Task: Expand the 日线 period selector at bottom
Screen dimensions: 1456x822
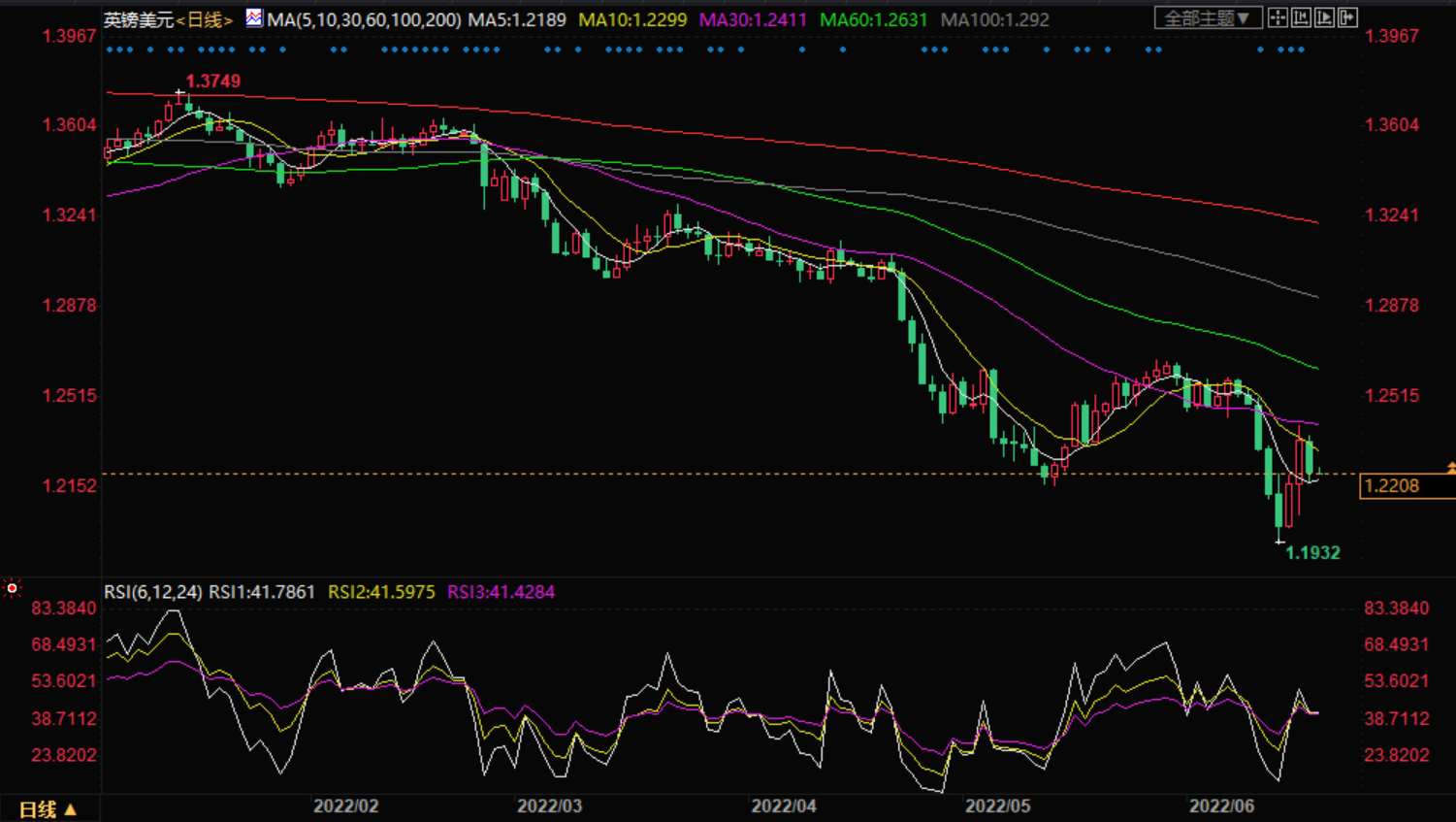Action: click(48, 809)
